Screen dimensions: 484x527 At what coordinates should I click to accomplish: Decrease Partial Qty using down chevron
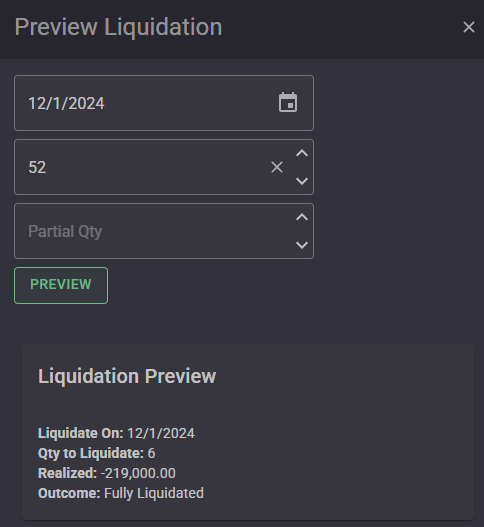pyautogui.click(x=302, y=245)
